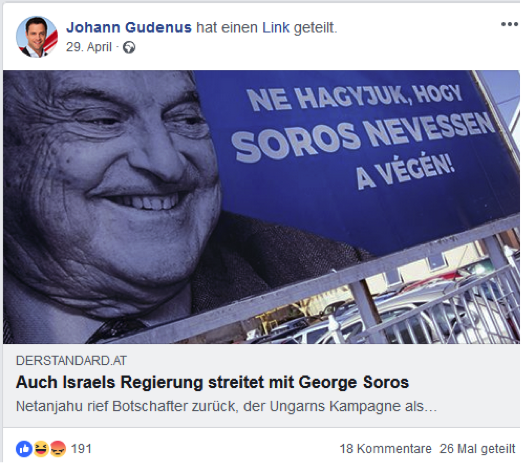Click the blue thumbs-up Like reaction icon
521x463 pixels.
pos(24,449)
